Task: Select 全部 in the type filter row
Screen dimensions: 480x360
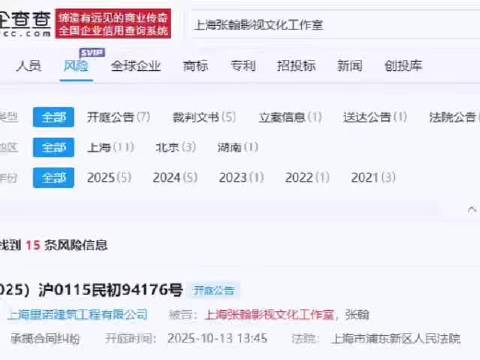Action: click(53, 117)
